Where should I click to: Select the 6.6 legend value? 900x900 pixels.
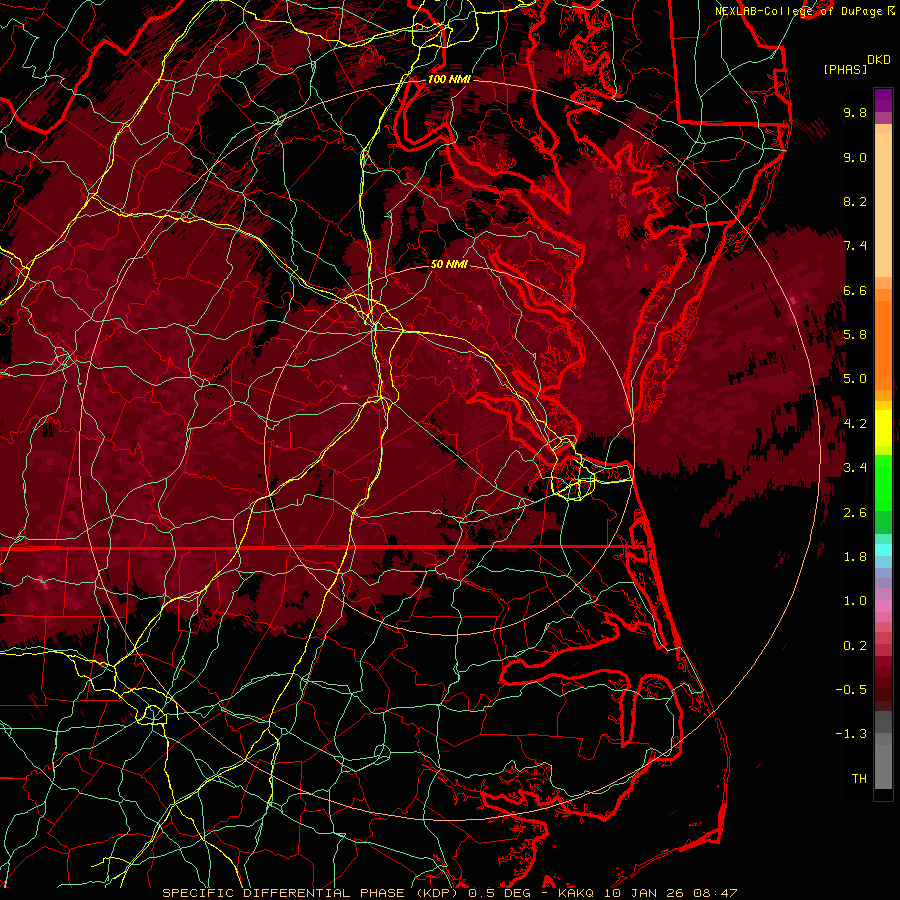[855, 290]
